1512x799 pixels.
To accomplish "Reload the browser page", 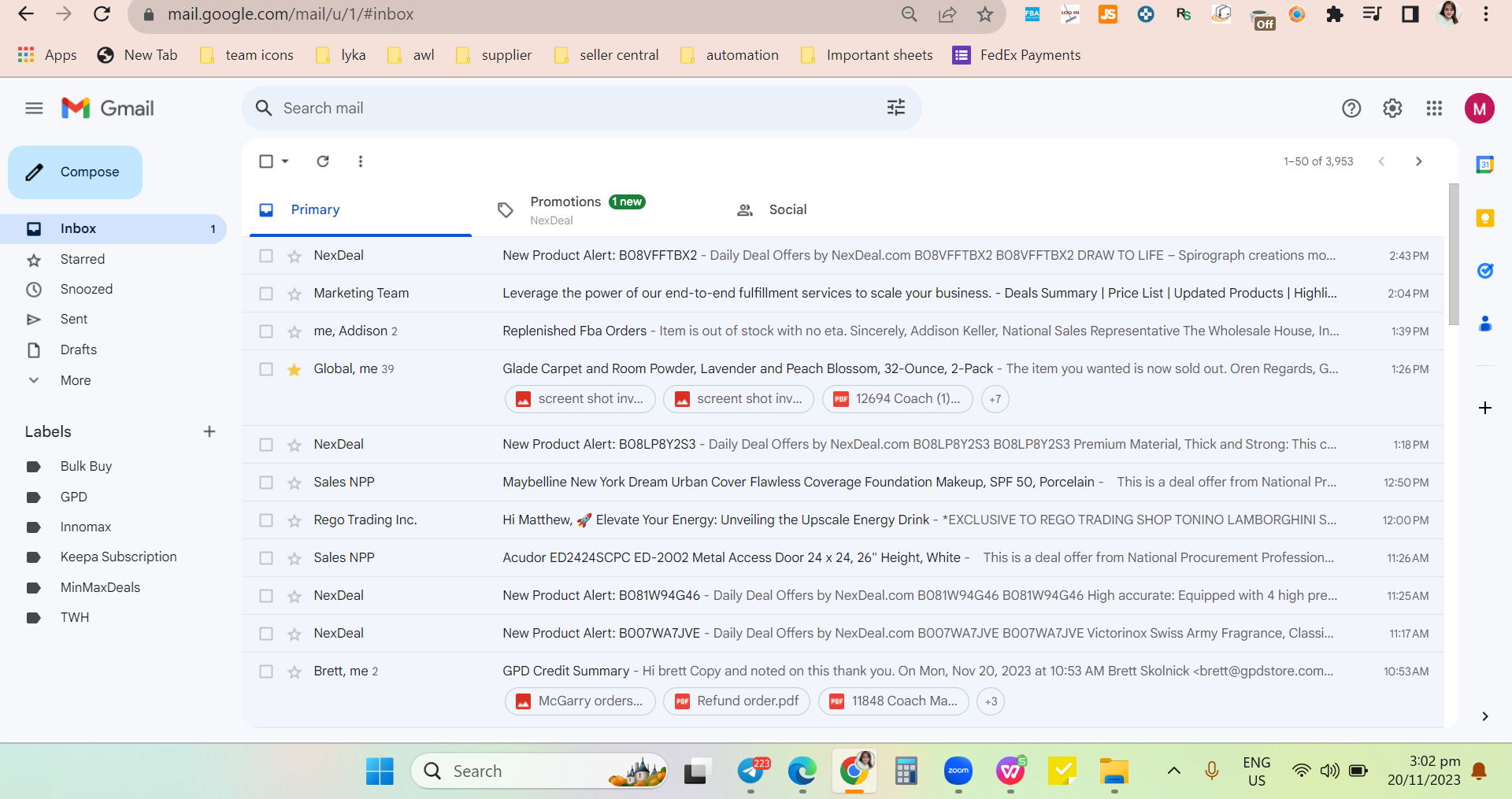I will click(x=102, y=14).
